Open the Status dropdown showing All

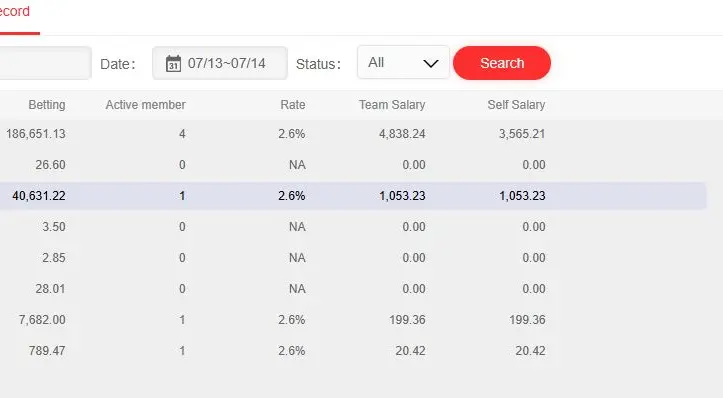coord(403,62)
